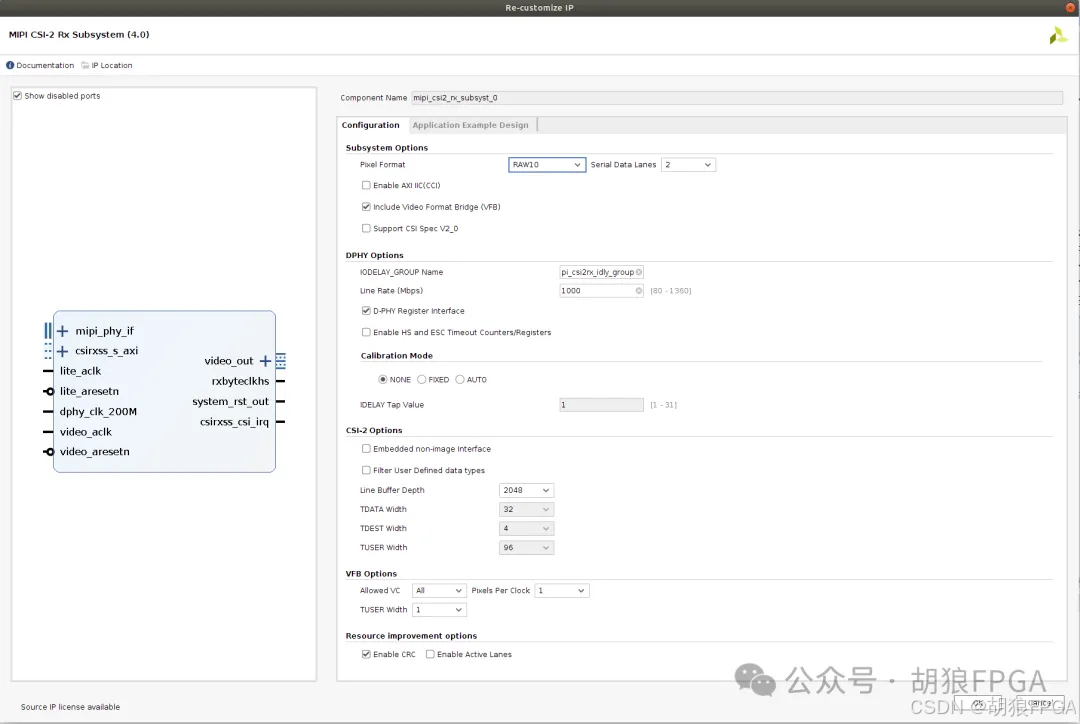Screen dimensions: 1080x724
Task: Toggle the Enable CRC checkbox
Action: tap(366, 654)
